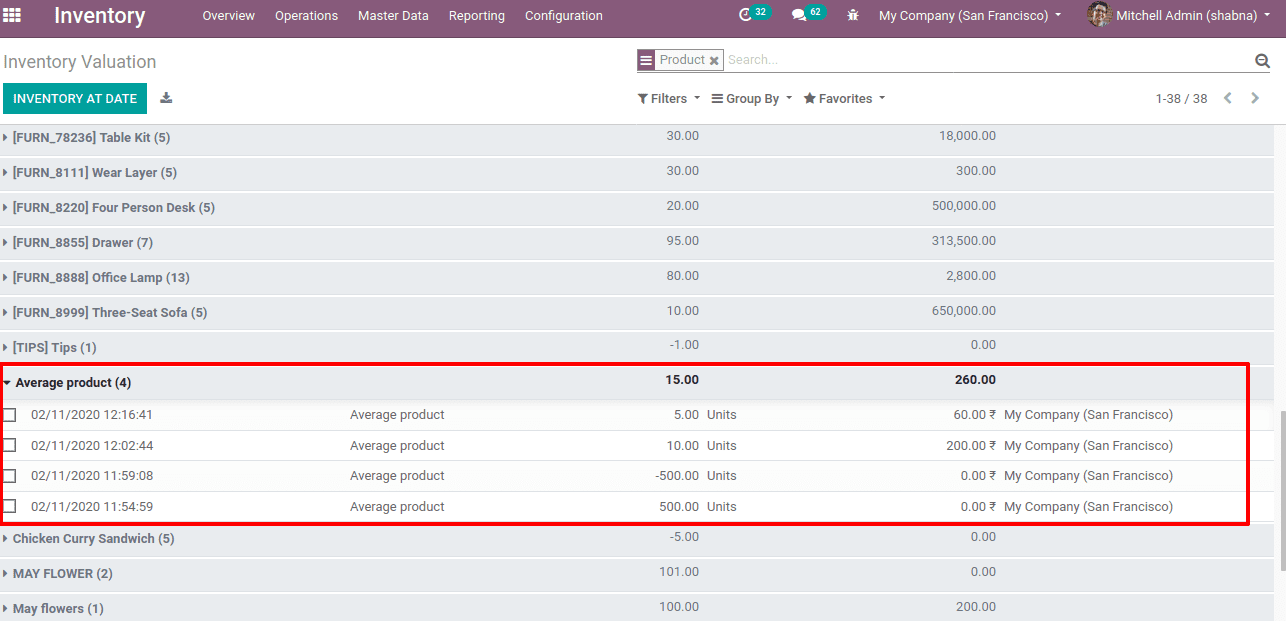Click the 18,000.00 total for Table Kit
Image resolution: width=1286 pixels, height=621 pixels.
967,136
